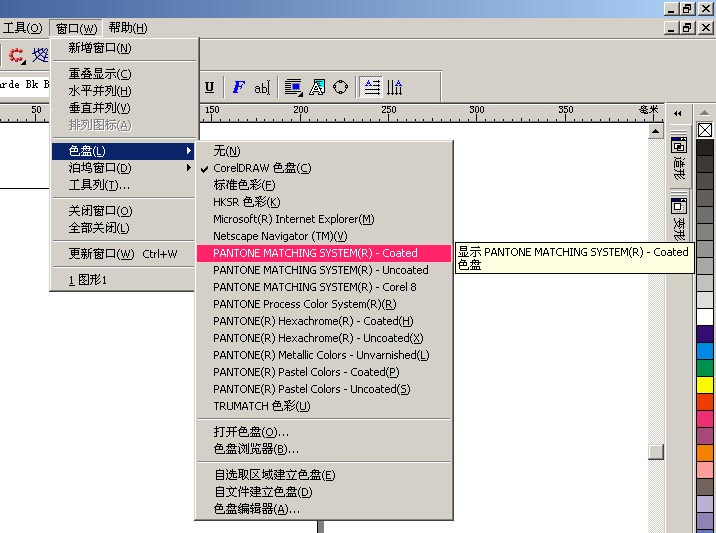Enable PANTONE MATCHING SYSTEM(R) - Coated palette
Viewport: 716px width, 533px height.
pos(324,253)
